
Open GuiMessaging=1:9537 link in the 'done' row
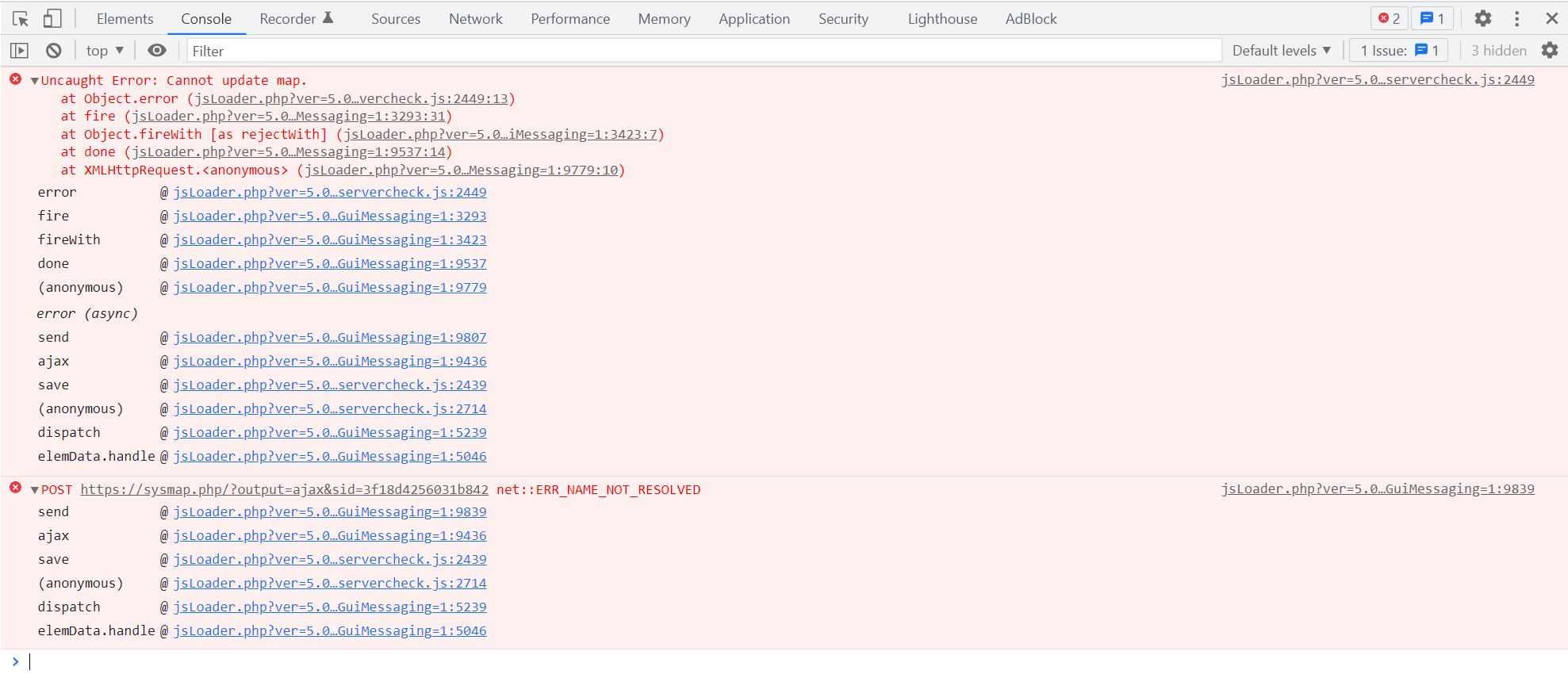(x=330, y=263)
